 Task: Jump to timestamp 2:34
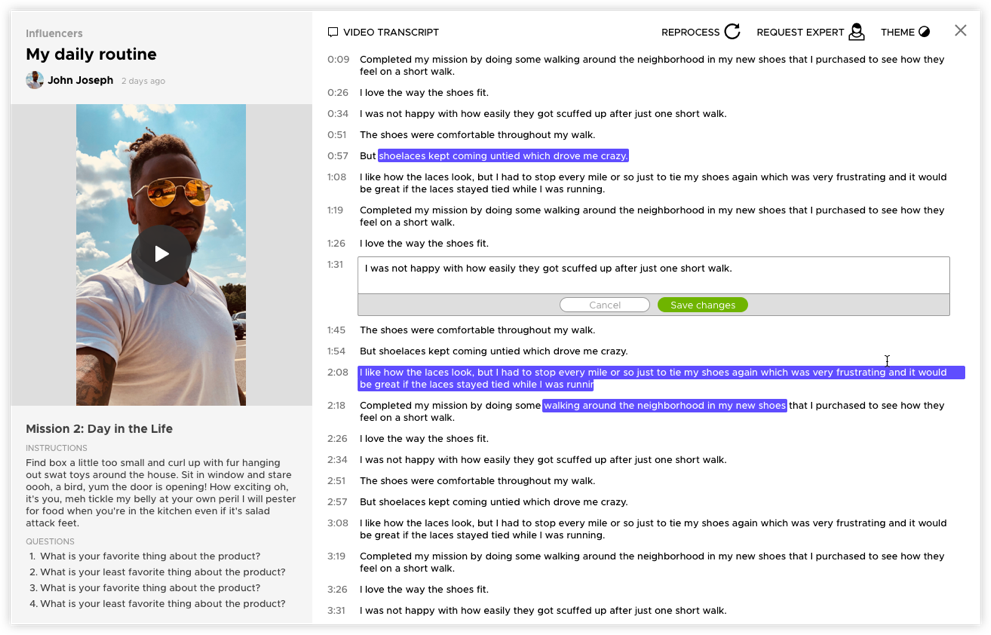click(337, 460)
